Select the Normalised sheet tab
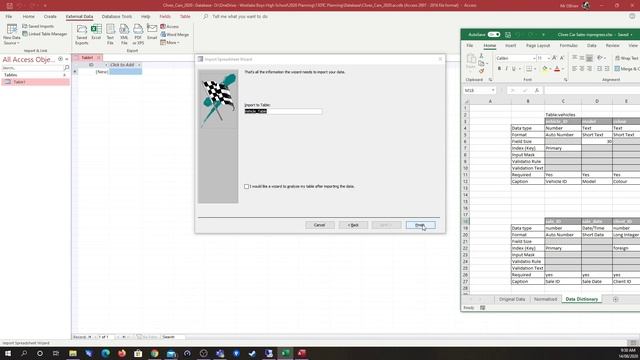This screenshot has width=640, height=360. (545, 299)
